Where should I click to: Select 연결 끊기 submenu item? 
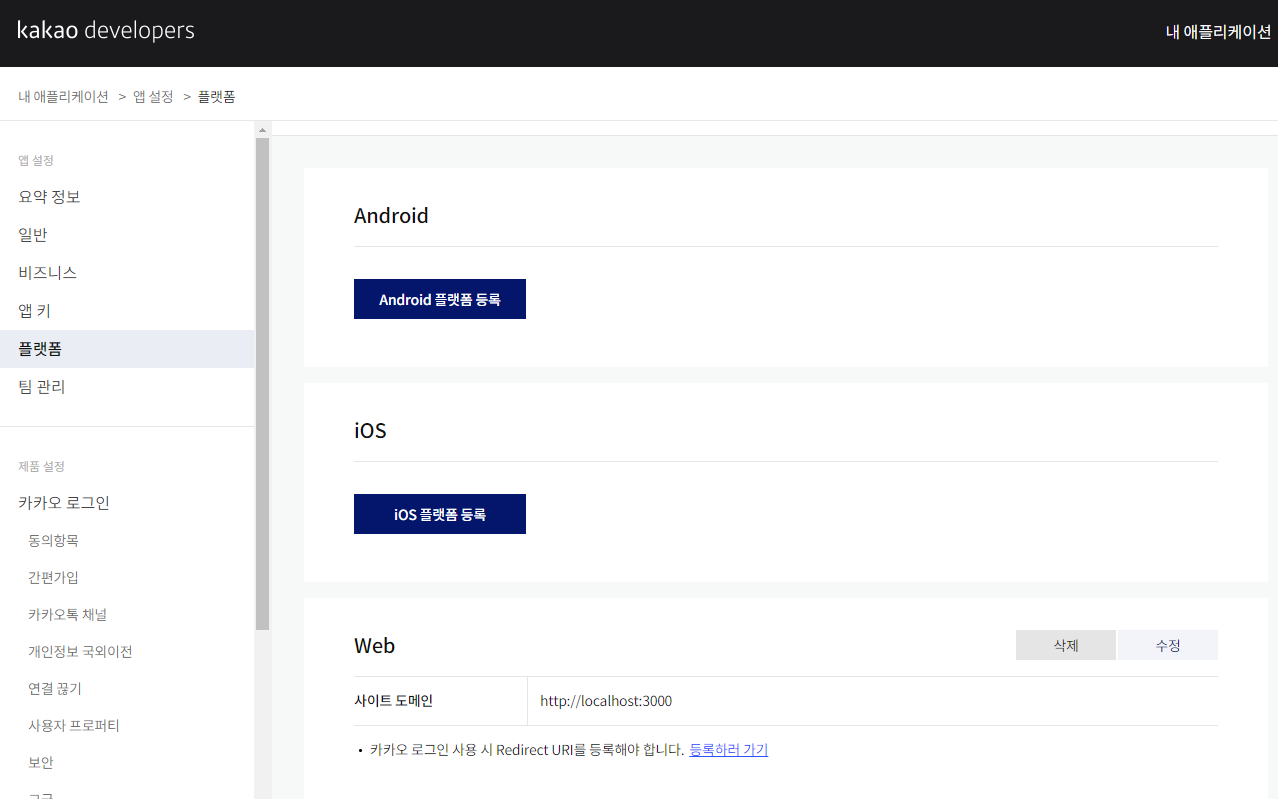click(x=55, y=689)
